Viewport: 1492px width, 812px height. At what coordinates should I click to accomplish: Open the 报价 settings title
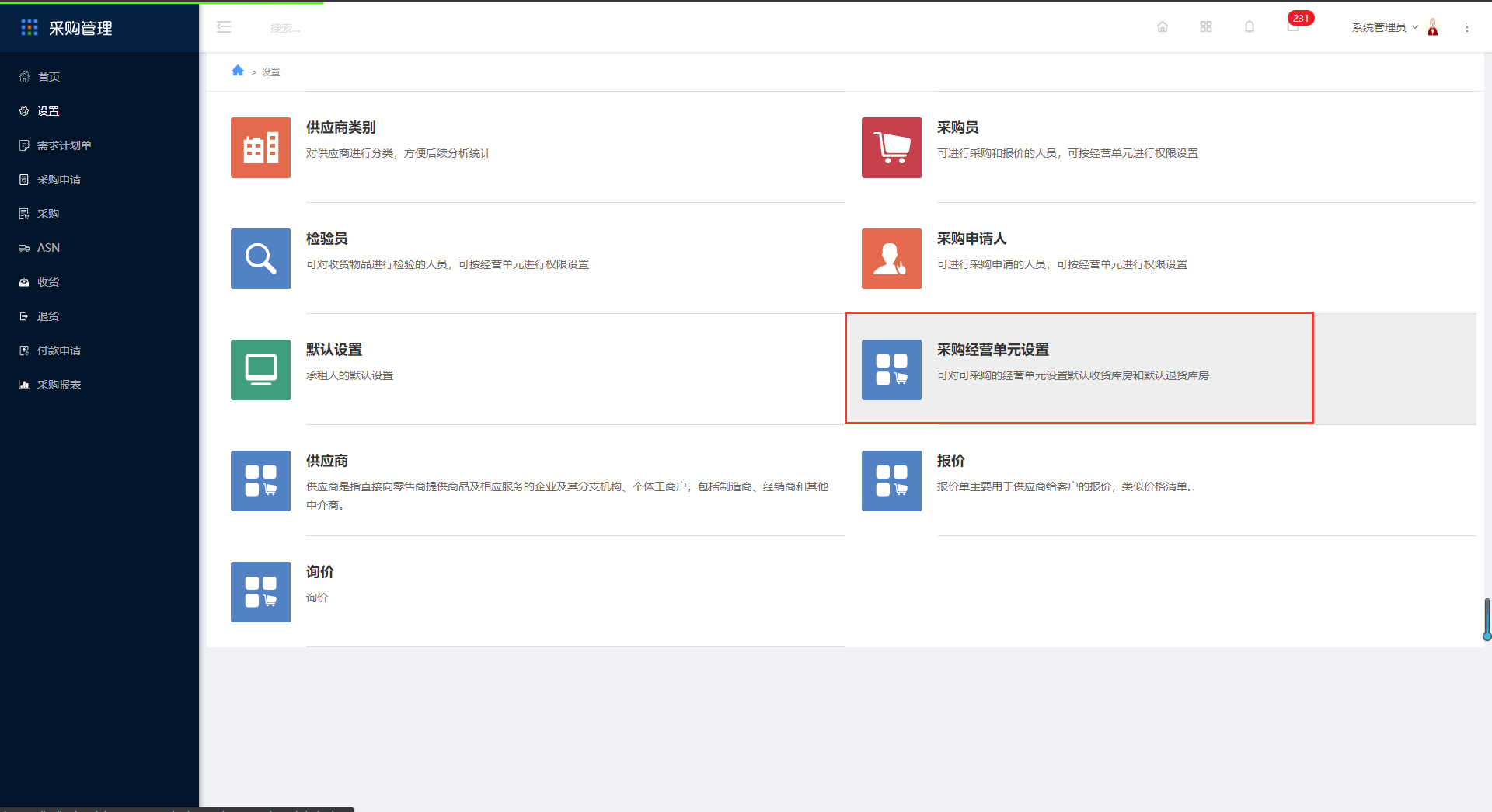(950, 461)
